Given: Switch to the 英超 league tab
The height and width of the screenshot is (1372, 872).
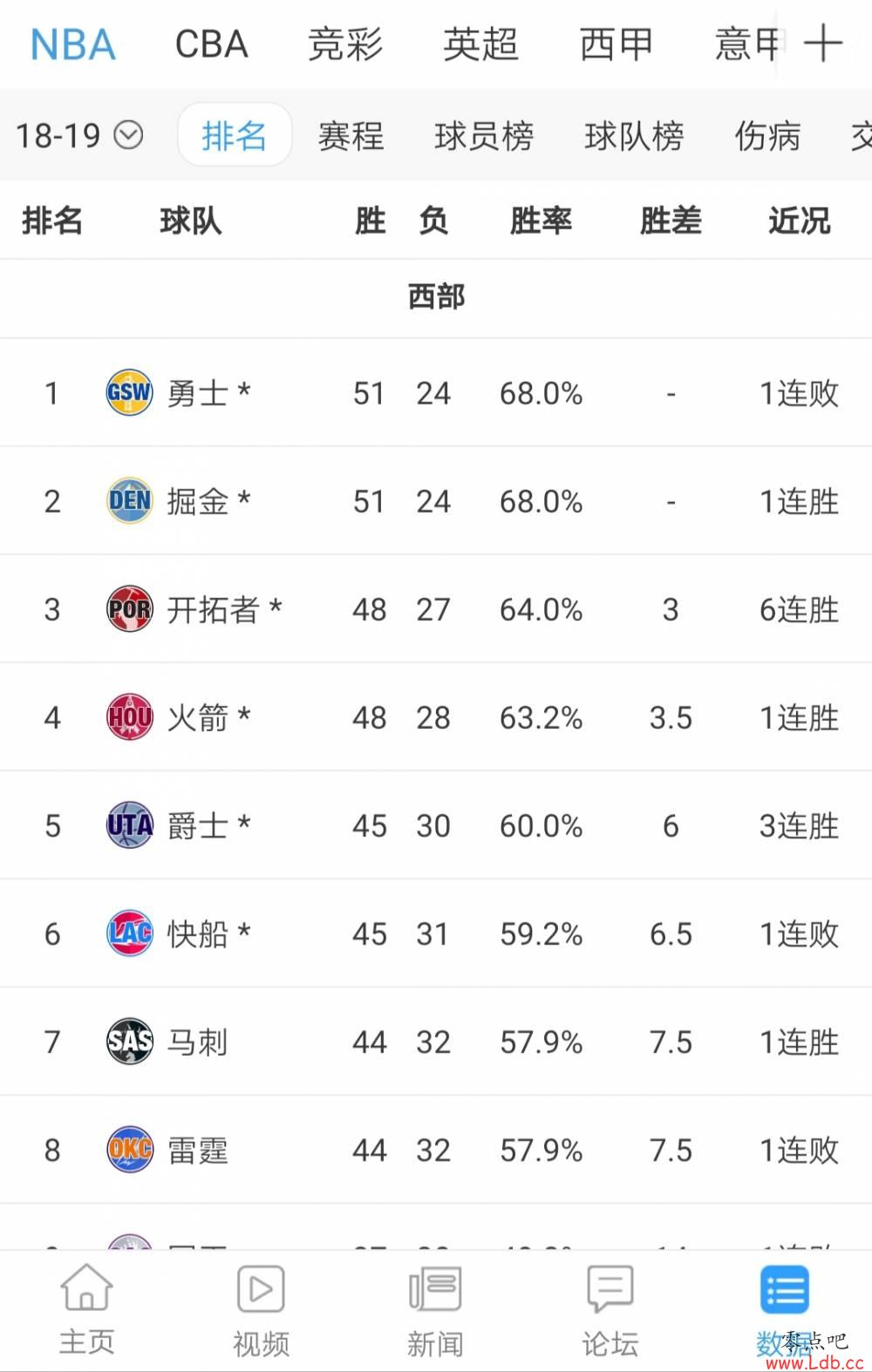Looking at the screenshot, I should [480, 44].
